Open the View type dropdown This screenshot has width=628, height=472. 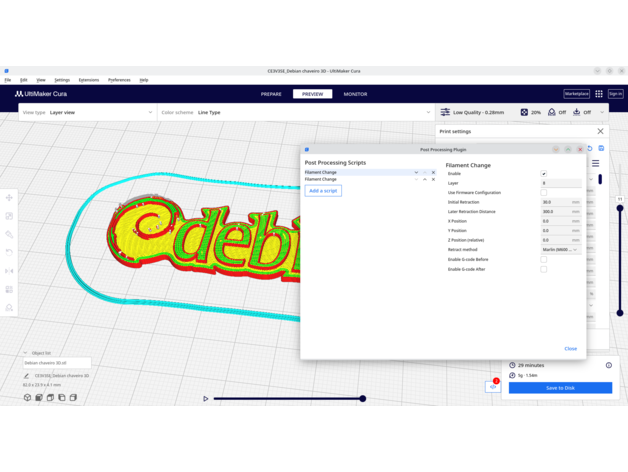point(88,112)
